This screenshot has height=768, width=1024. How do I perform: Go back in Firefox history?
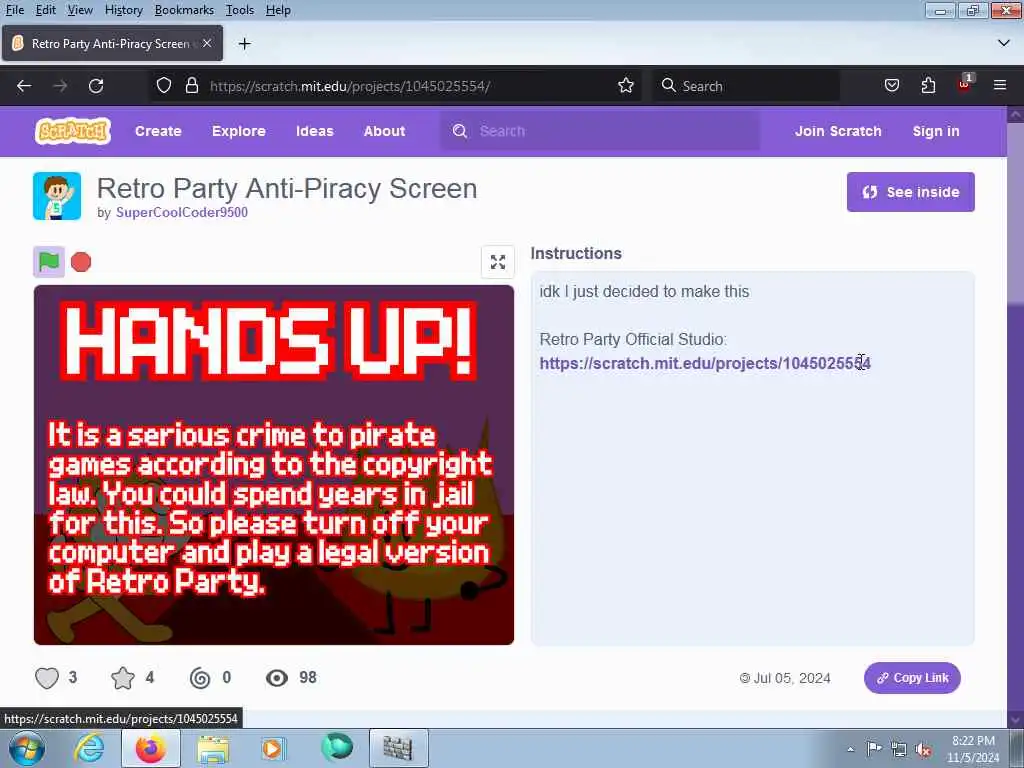coord(24,86)
